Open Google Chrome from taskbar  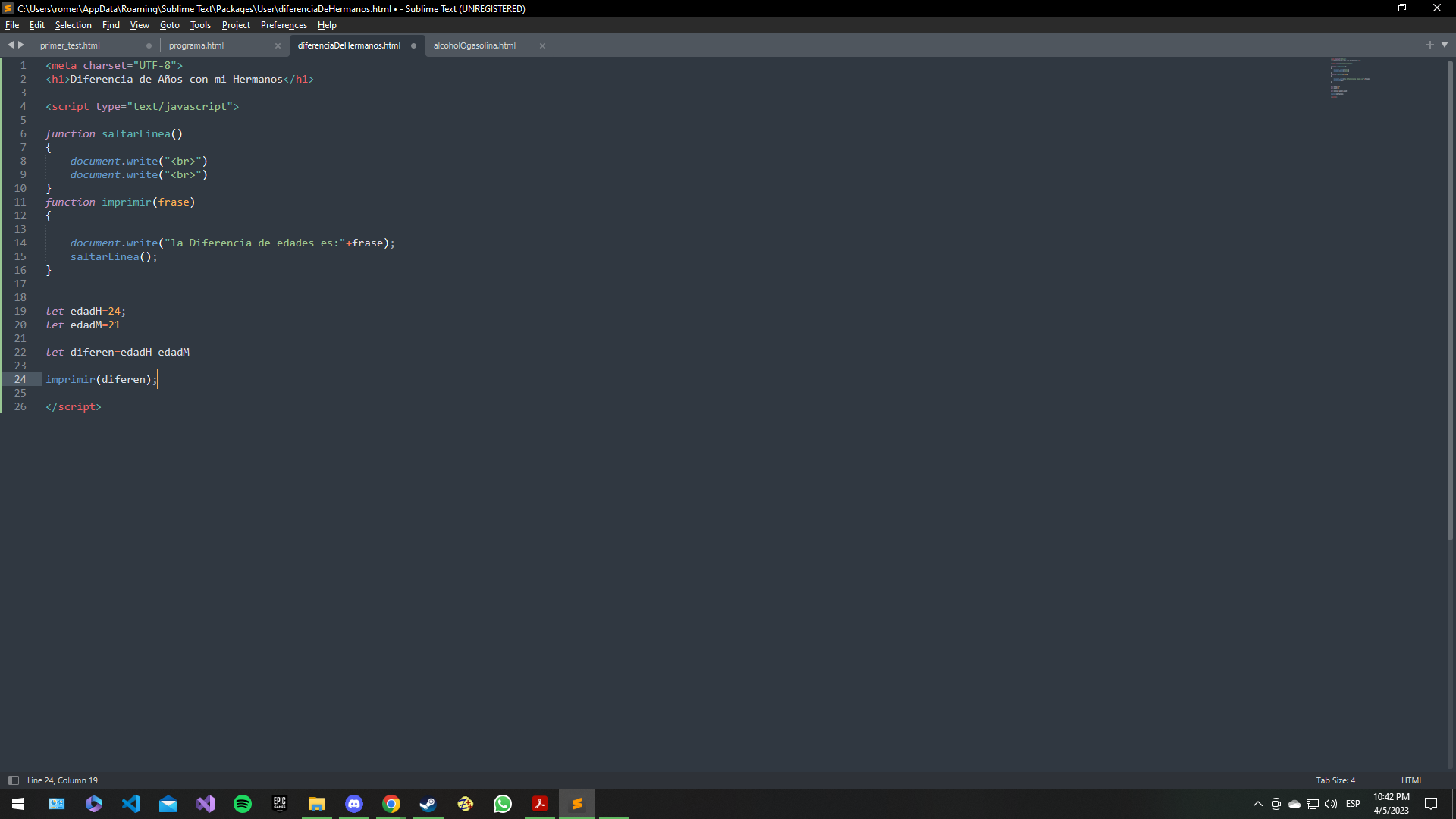391,804
